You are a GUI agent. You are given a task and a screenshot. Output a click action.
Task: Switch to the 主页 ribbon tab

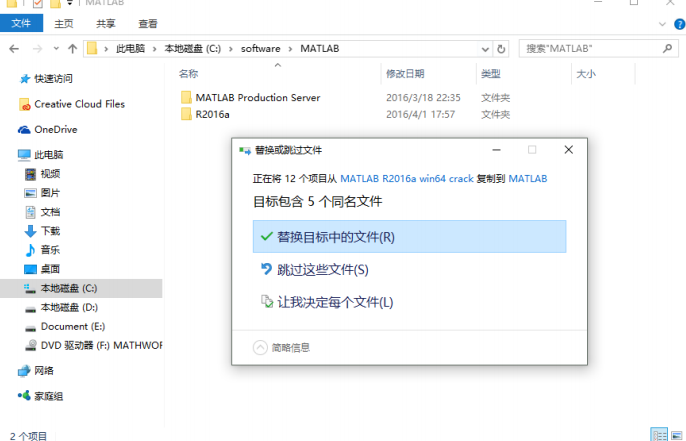click(64, 24)
